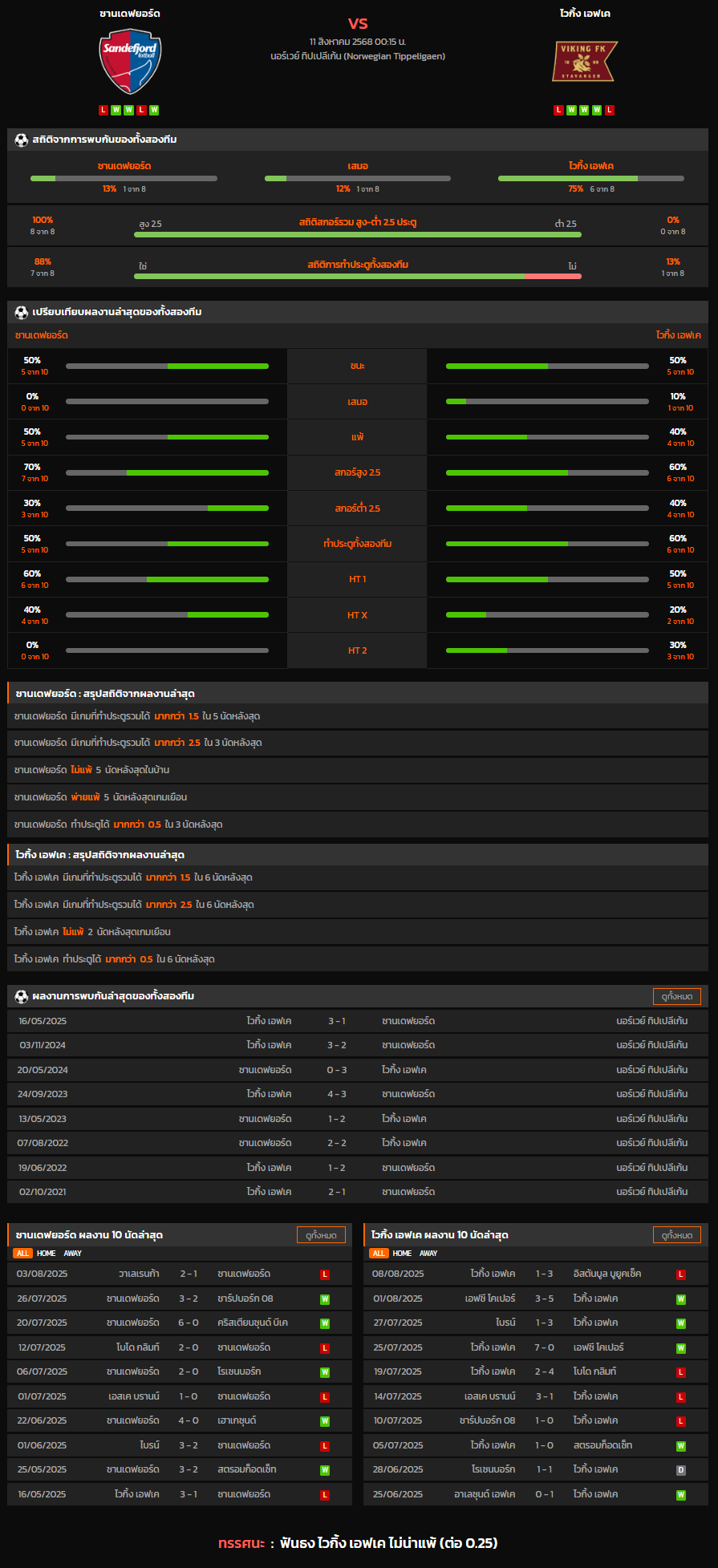
Task: Select AWAY tab in Sandefjord last 10 panel
Action: click(x=73, y=1253)
